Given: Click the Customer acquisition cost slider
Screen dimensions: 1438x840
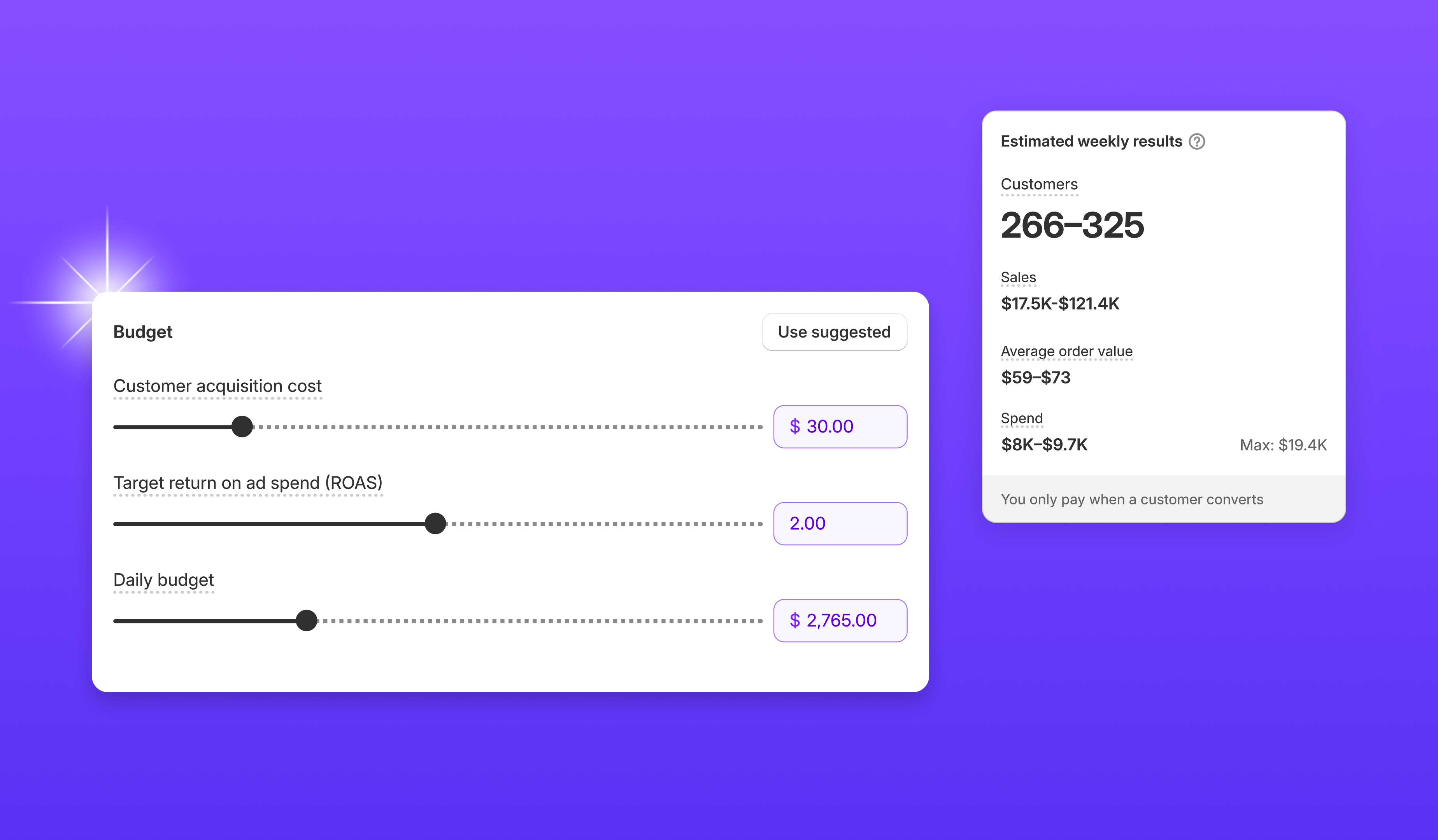Looking at the screenshot, I should pos(243,425).
